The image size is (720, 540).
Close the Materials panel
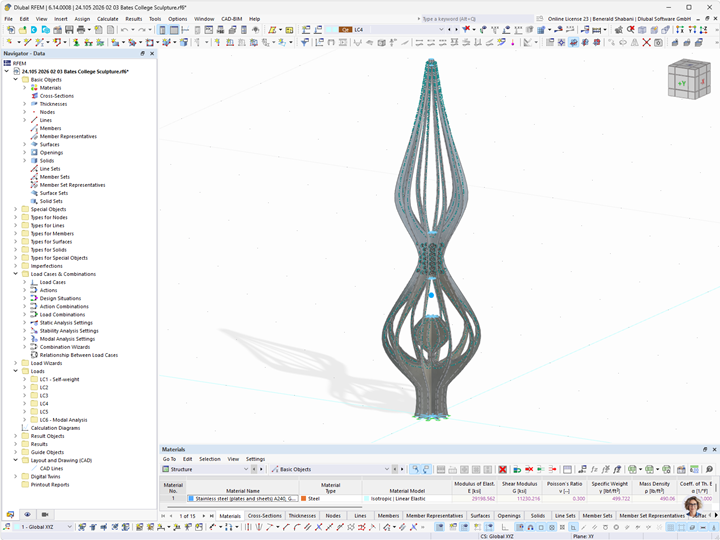714,450
